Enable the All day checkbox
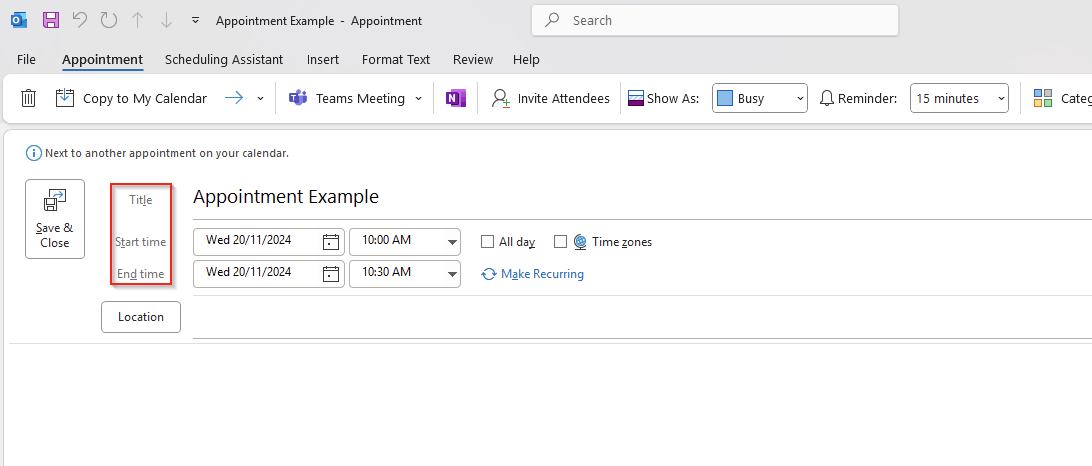This screenshot has height=466, width=1092. pyautogui.click(x=488, y=242)
